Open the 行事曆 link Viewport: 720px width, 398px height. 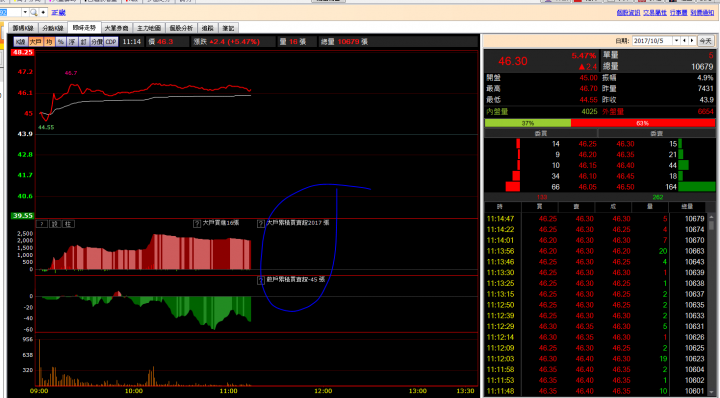click(x=678, y=12)
